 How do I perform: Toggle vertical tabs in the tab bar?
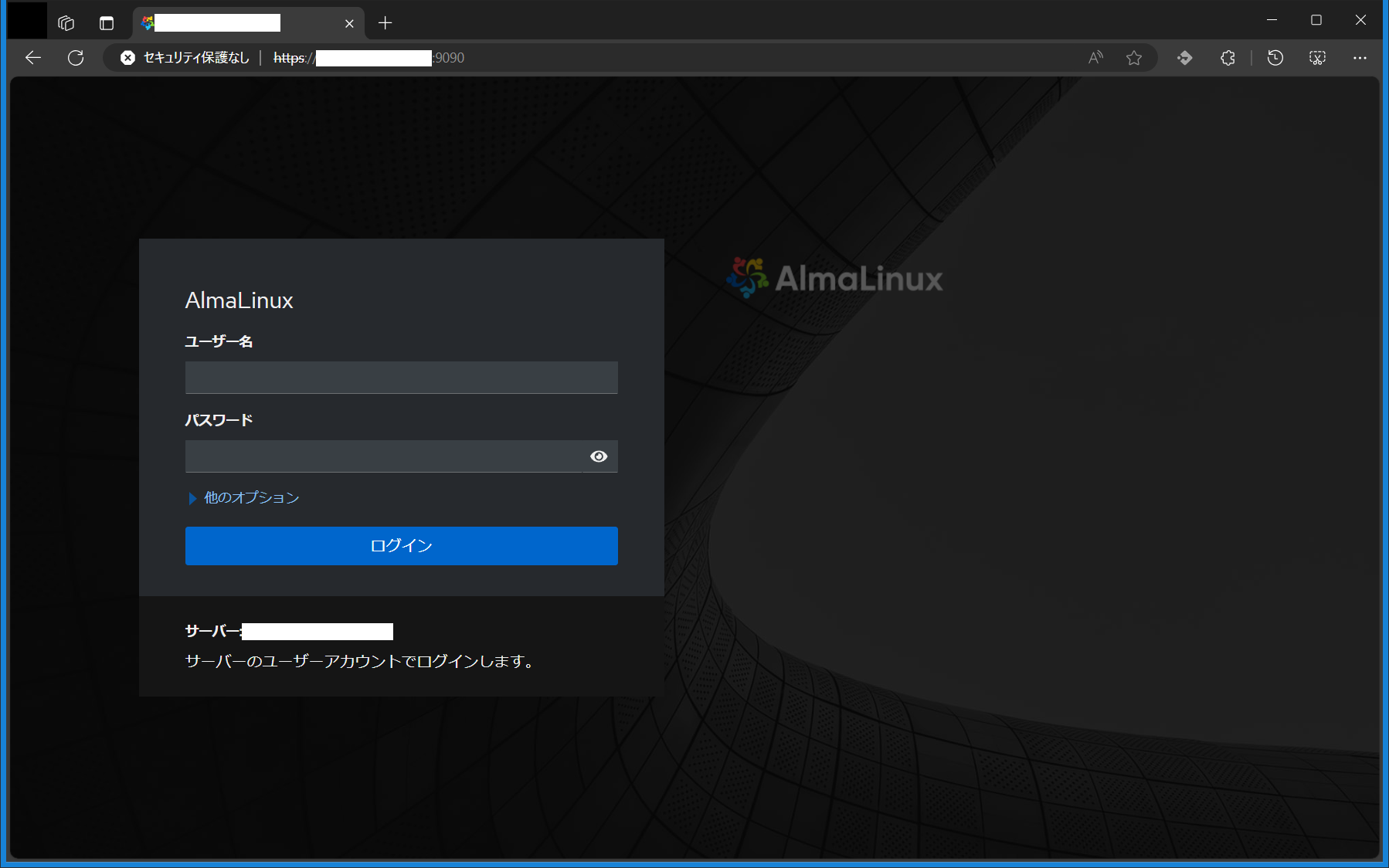coord(106,22)
